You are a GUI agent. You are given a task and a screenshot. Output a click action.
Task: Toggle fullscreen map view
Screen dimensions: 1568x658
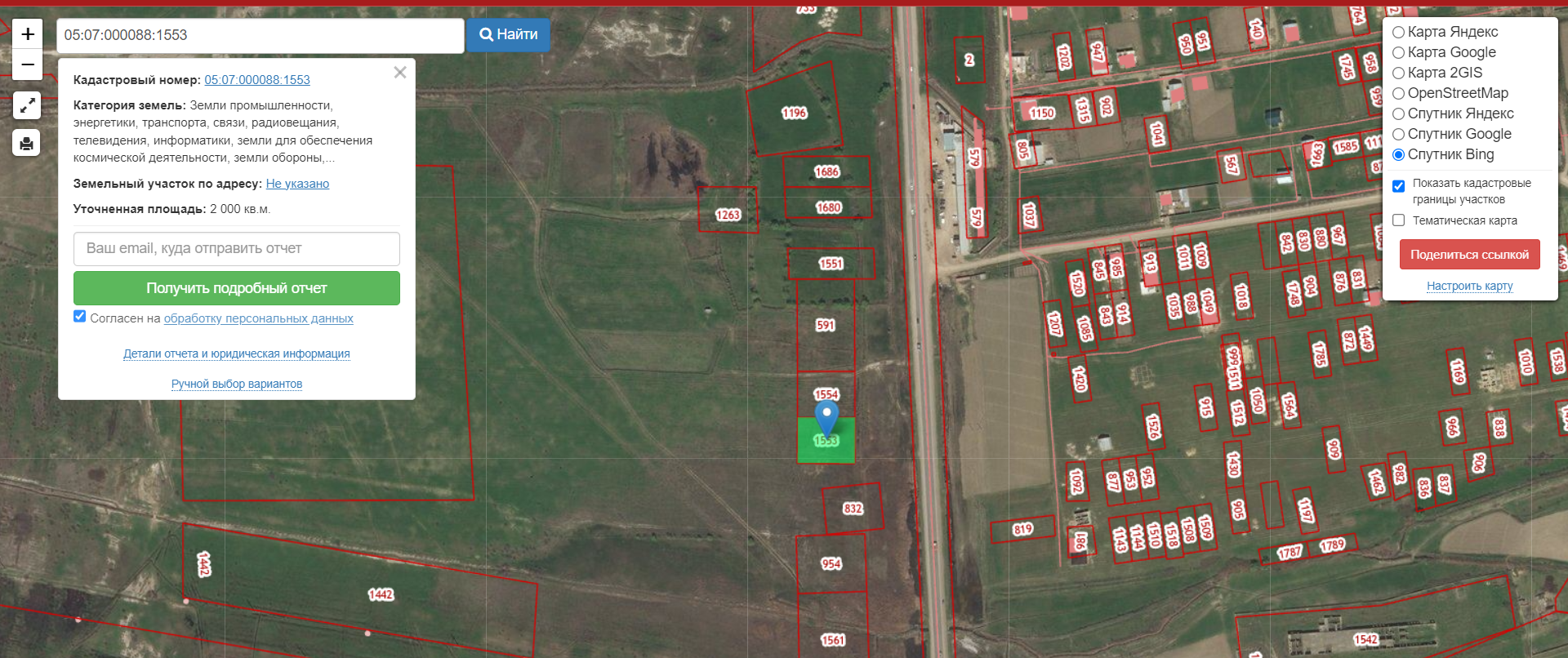pyautogui.click(x=27, y=105)
